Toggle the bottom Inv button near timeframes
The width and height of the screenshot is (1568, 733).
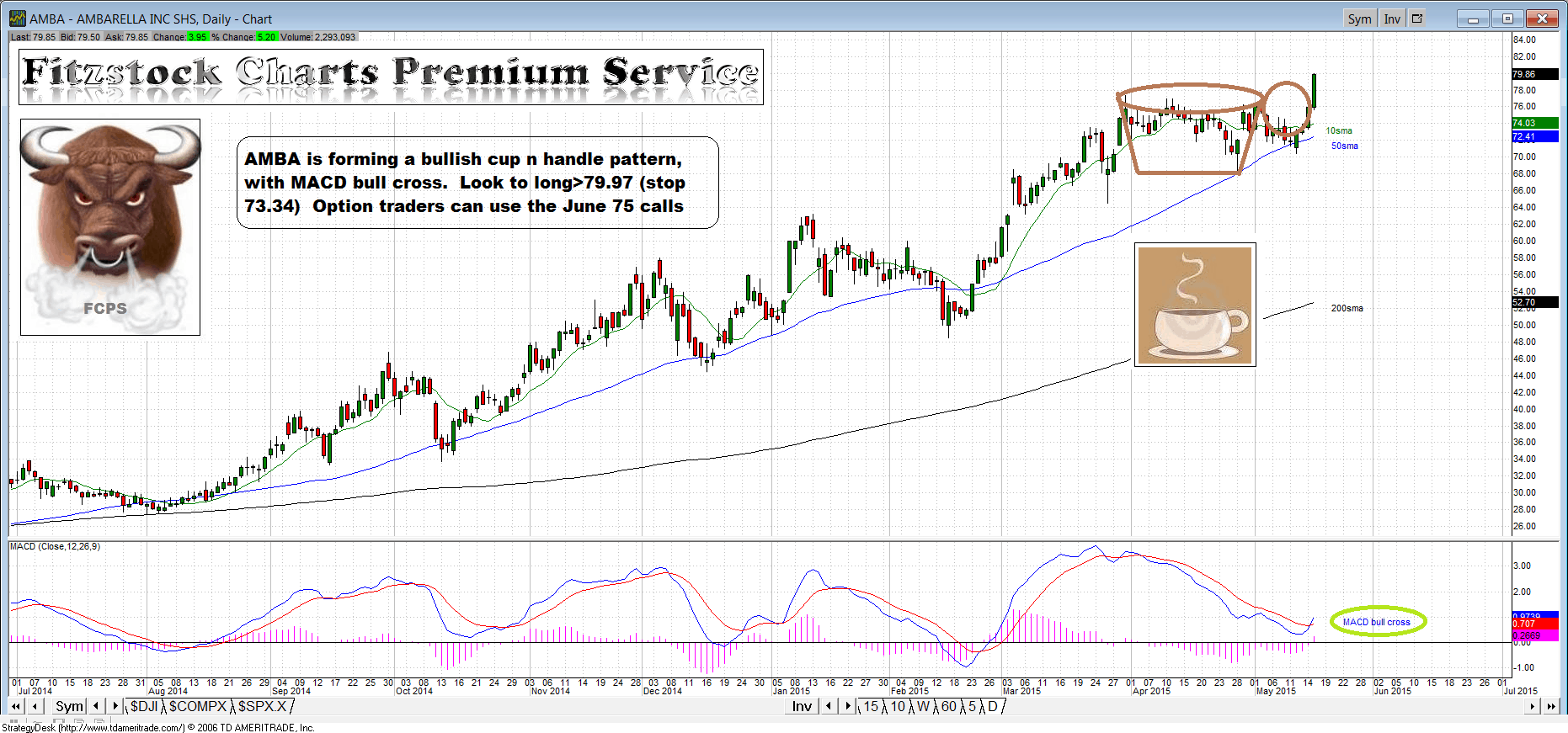(802, 707)
